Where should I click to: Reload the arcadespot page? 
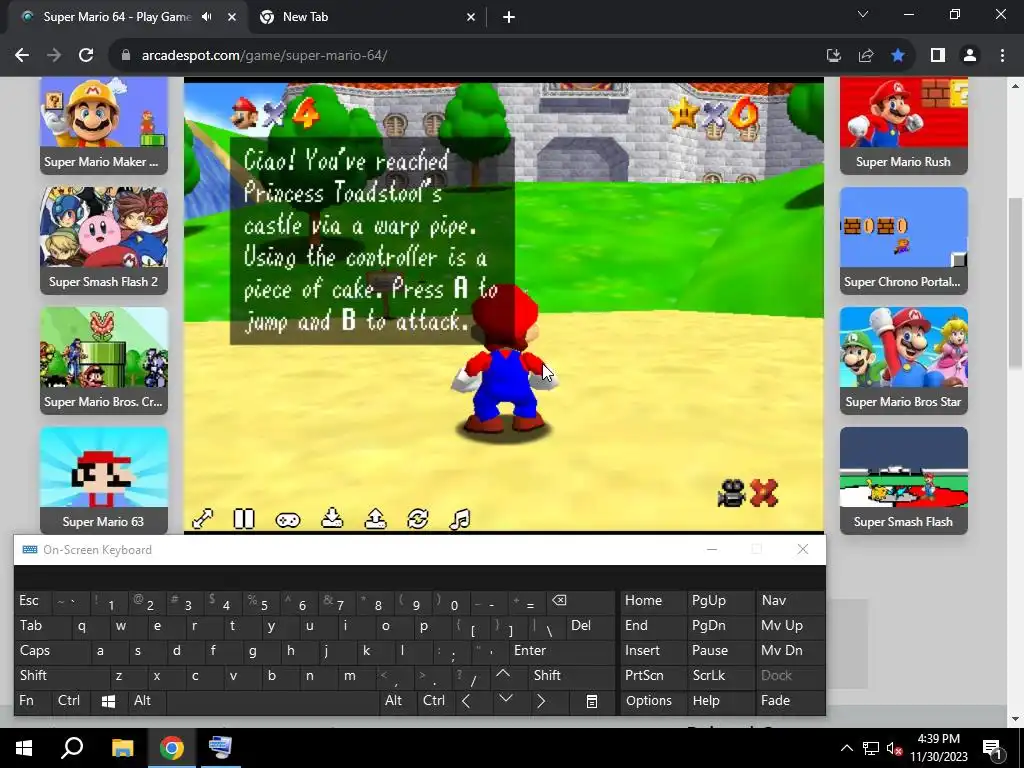86,56
